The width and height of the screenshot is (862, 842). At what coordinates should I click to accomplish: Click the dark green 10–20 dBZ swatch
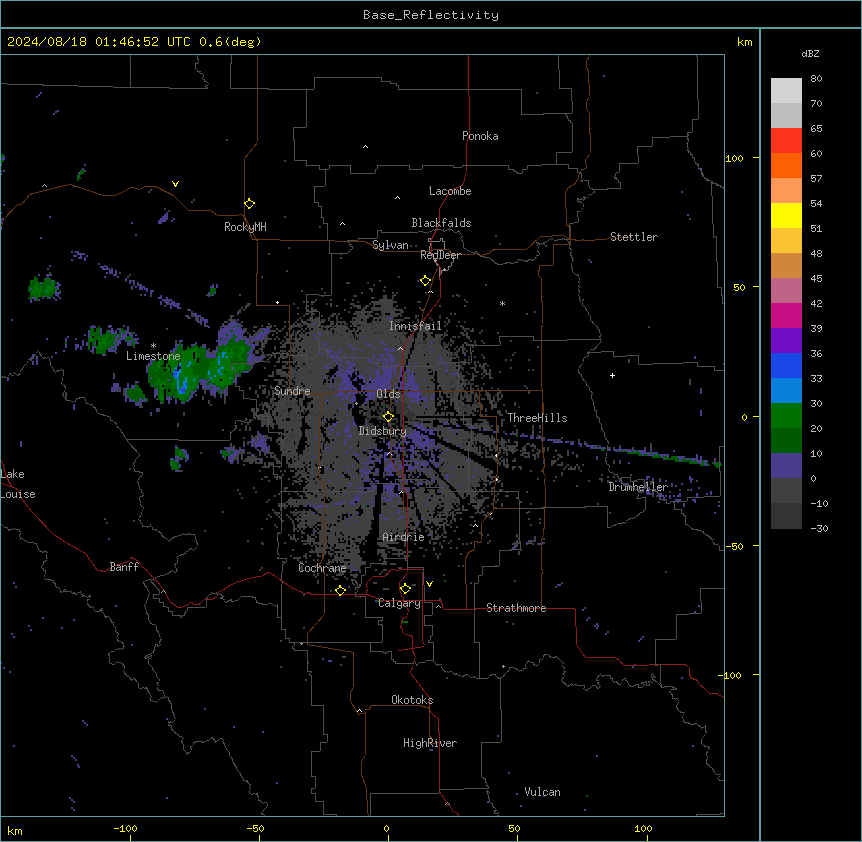786,441
